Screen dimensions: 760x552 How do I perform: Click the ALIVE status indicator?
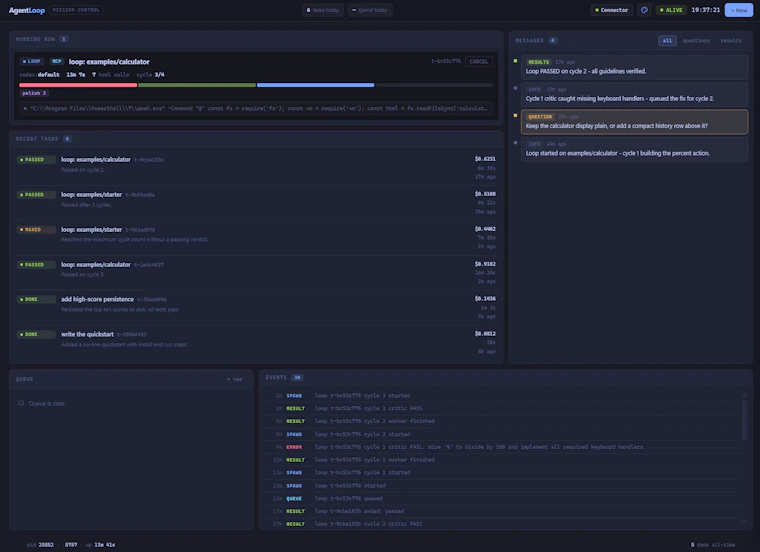671,10
